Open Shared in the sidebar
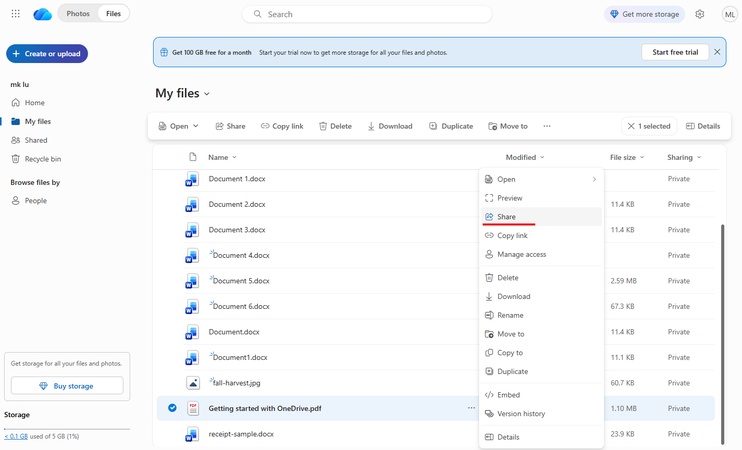Viewport: 742px width, 450px height. (x=29, y=140)
